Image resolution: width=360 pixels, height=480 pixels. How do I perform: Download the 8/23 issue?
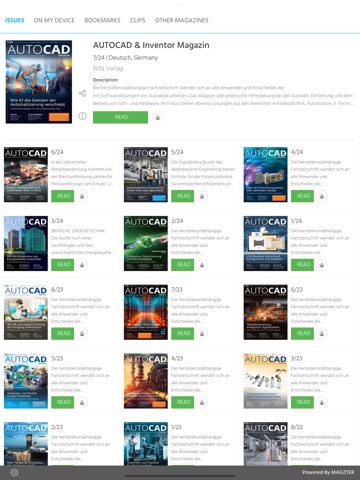(82, 334)
